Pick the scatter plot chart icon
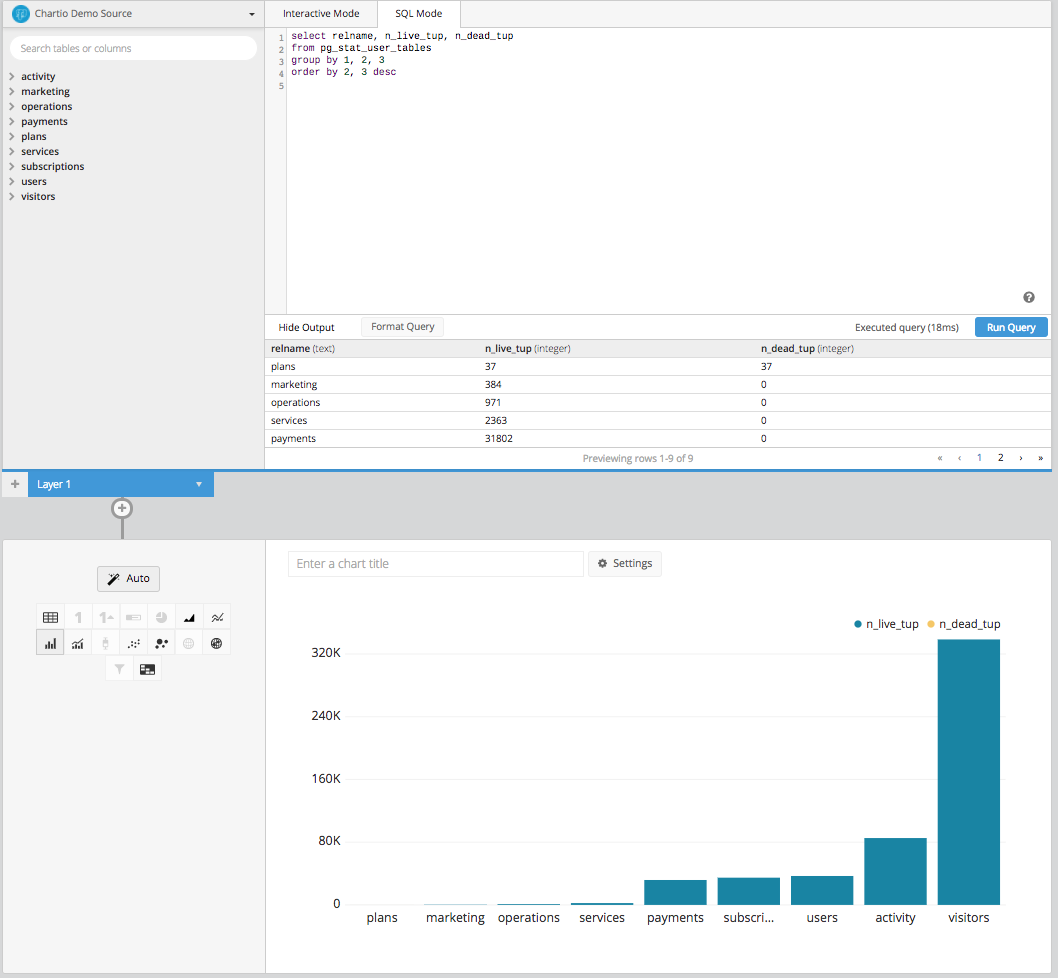Screen dimensions: 1058x978 tap(133, 644)
